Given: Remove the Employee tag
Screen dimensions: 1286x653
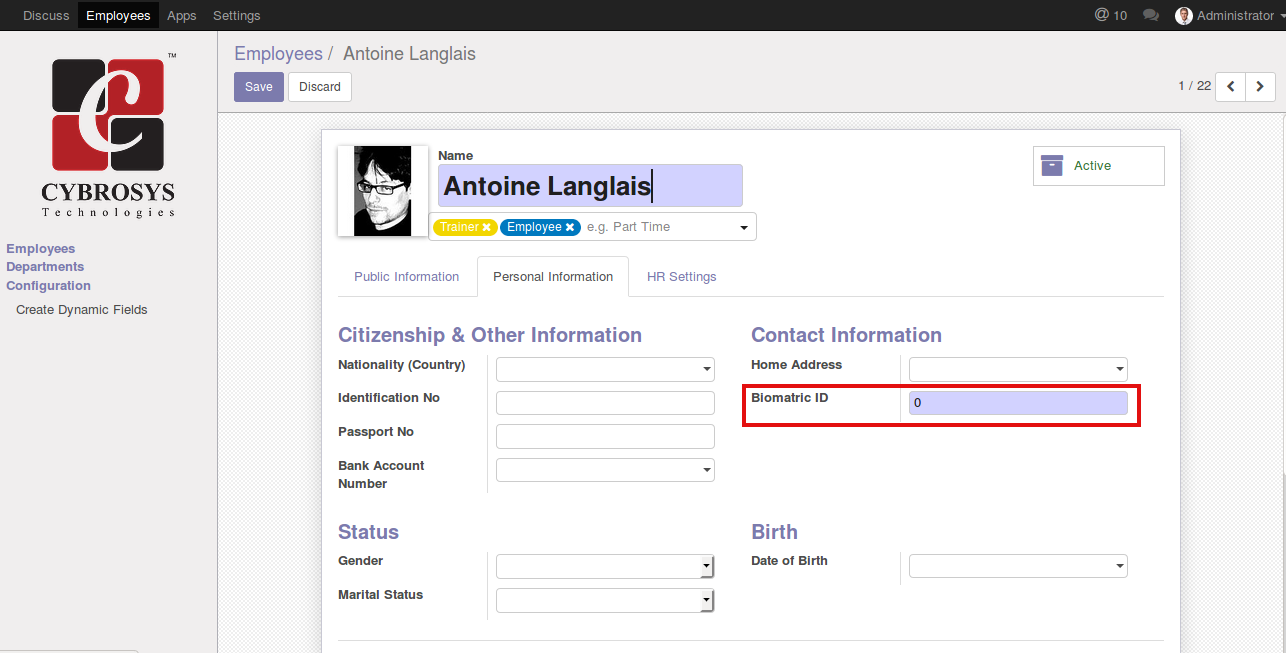Looking at the screenshot, I should pos(570,227).
